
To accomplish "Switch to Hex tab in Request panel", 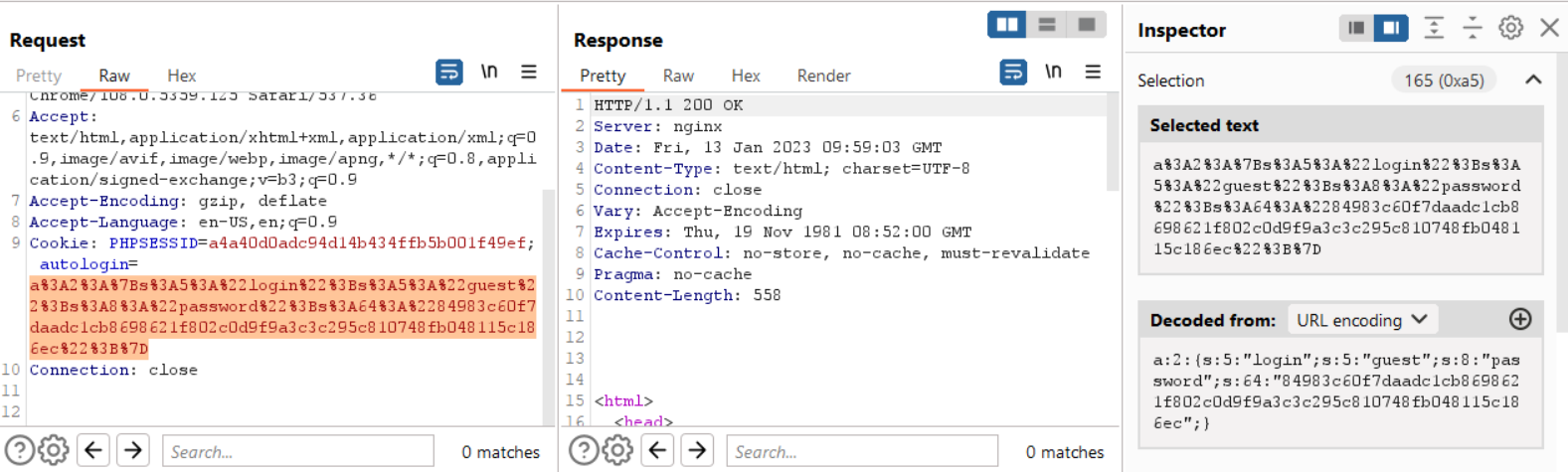I will click(x=181, y=76).
